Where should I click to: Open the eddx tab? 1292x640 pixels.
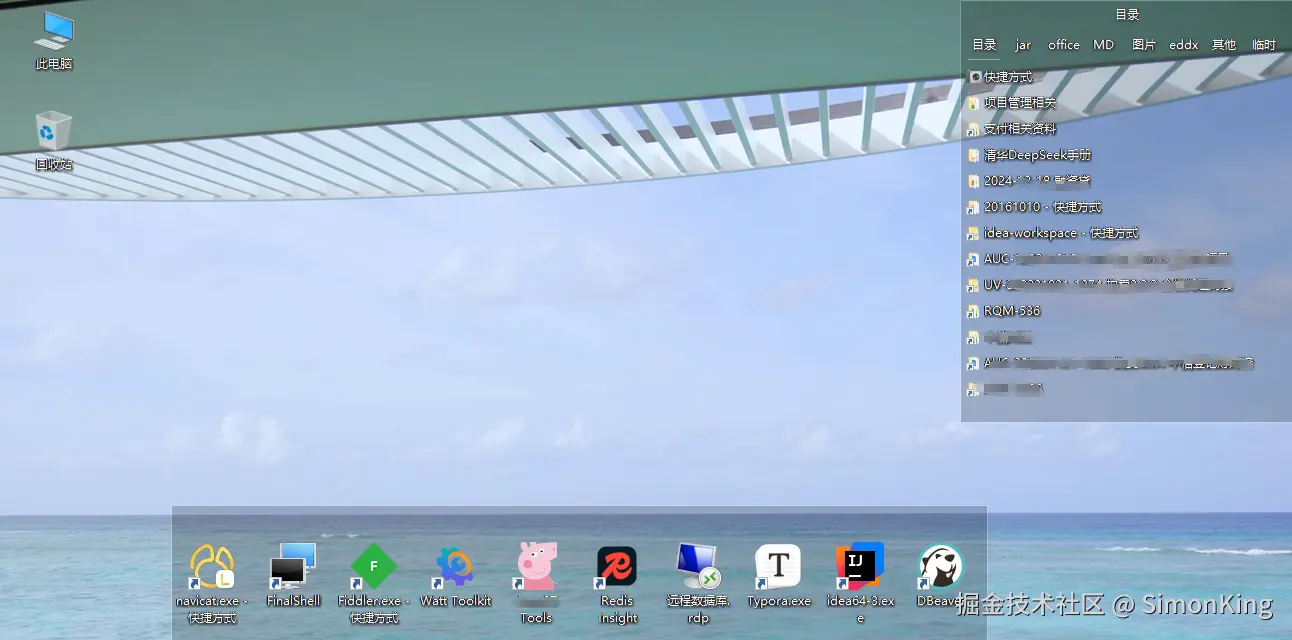[x=1184, y=45]
